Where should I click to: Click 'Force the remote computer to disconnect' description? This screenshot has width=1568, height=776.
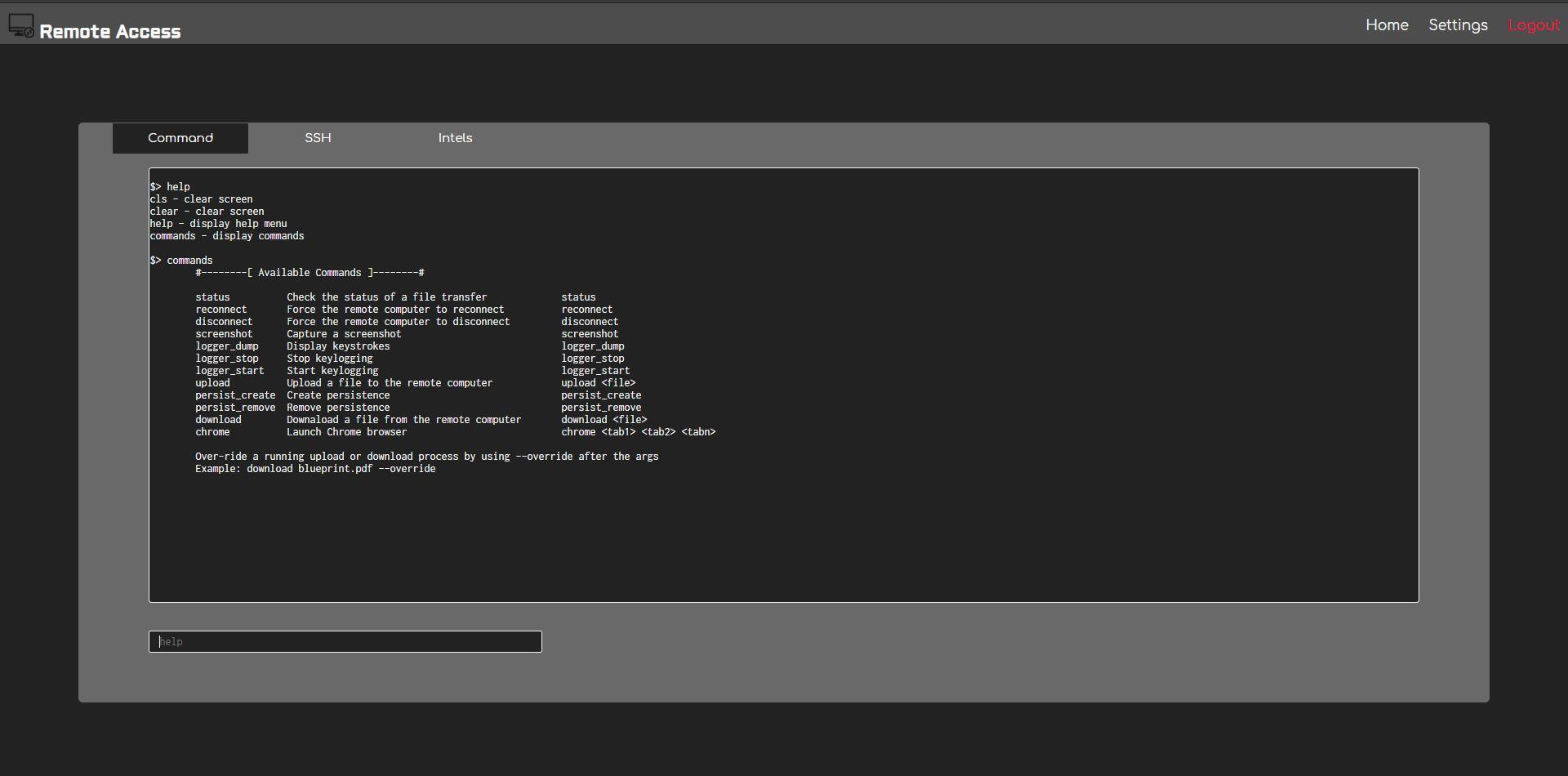pos(398,322)
